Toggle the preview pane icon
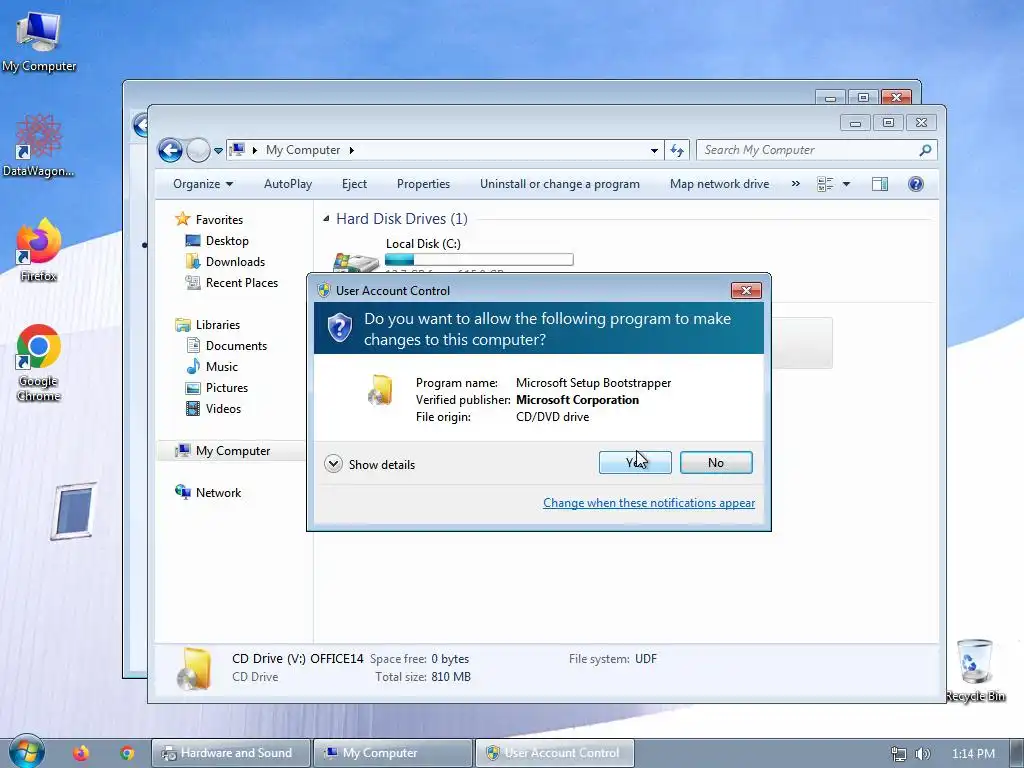The image size is (1024, 768). click(880, 184)
